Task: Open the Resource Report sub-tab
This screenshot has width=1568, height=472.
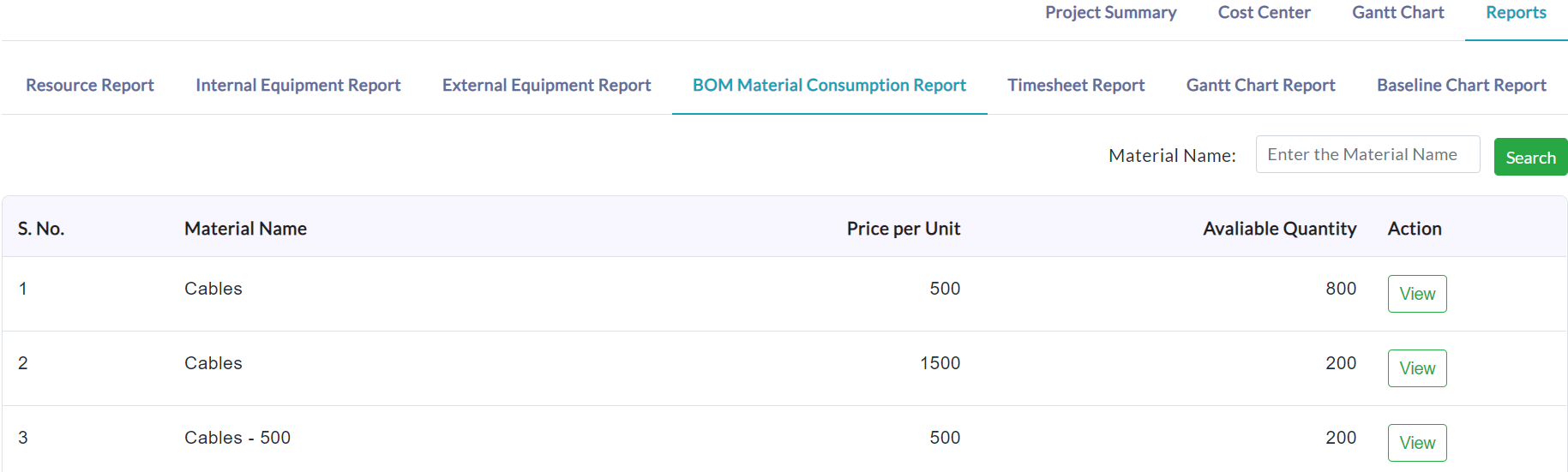Action: [x=90, y=86]
